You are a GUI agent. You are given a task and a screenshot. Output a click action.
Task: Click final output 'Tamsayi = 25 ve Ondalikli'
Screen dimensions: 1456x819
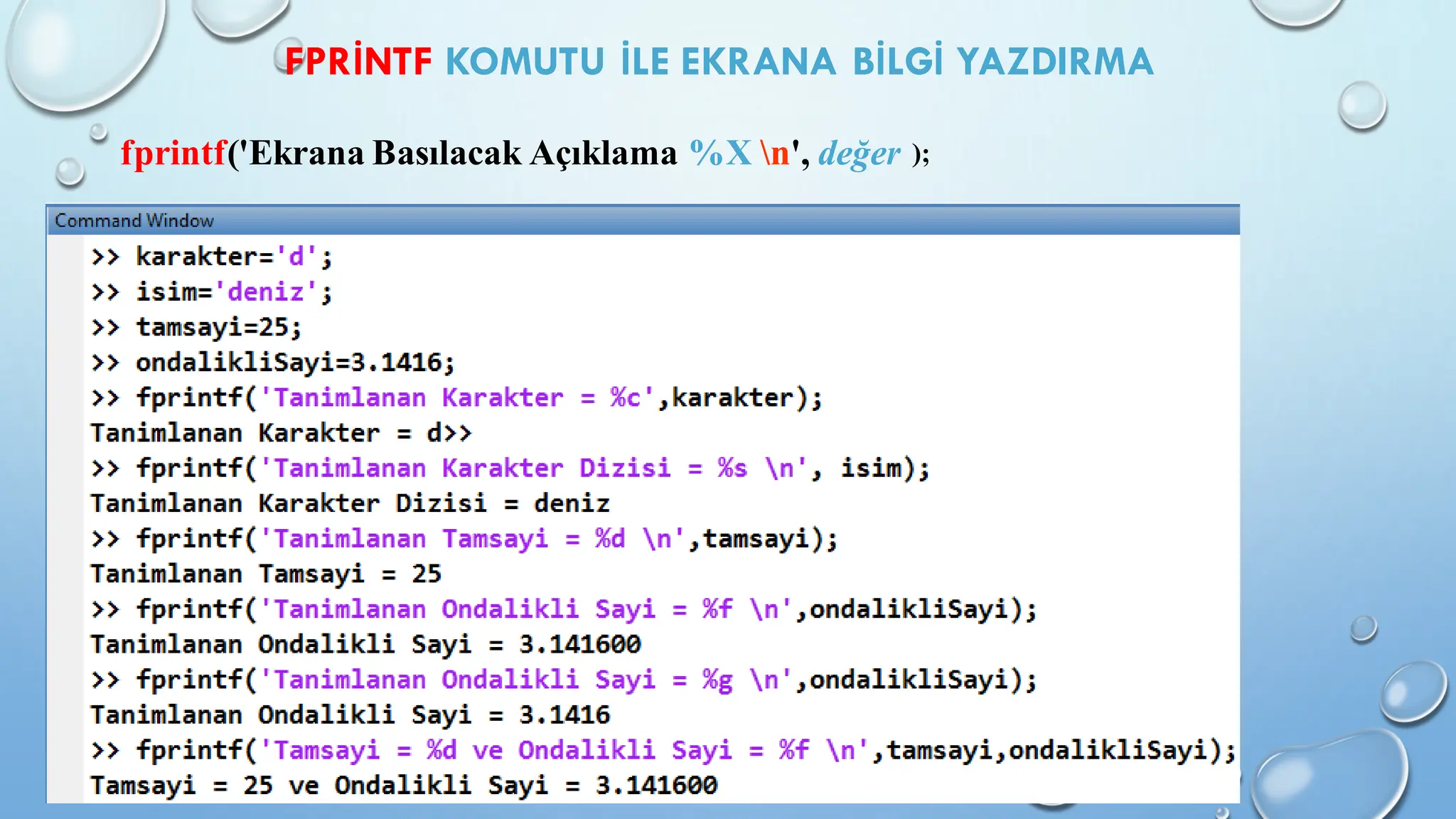(403, 786)
